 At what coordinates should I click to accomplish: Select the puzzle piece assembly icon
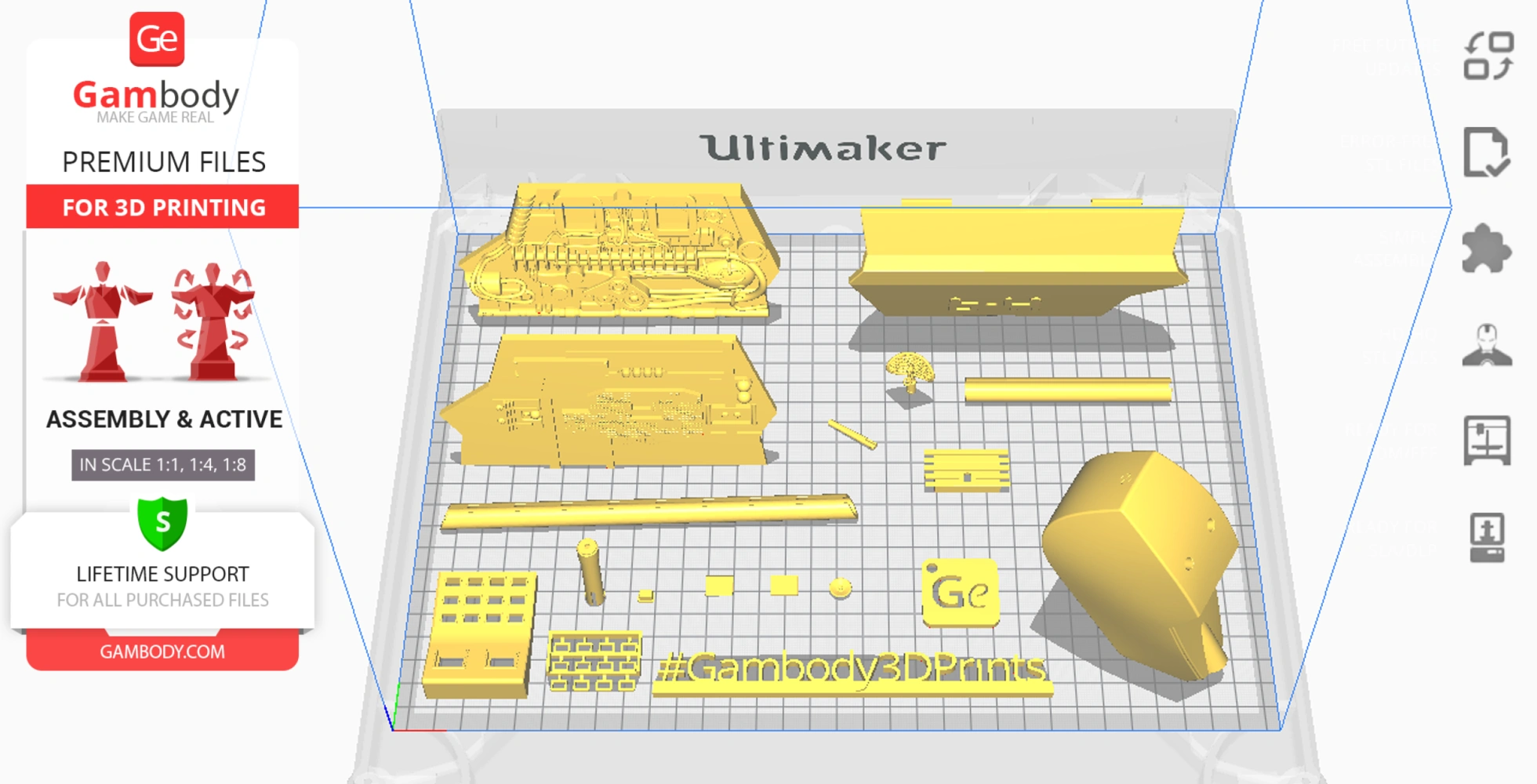click(1486, 249)
